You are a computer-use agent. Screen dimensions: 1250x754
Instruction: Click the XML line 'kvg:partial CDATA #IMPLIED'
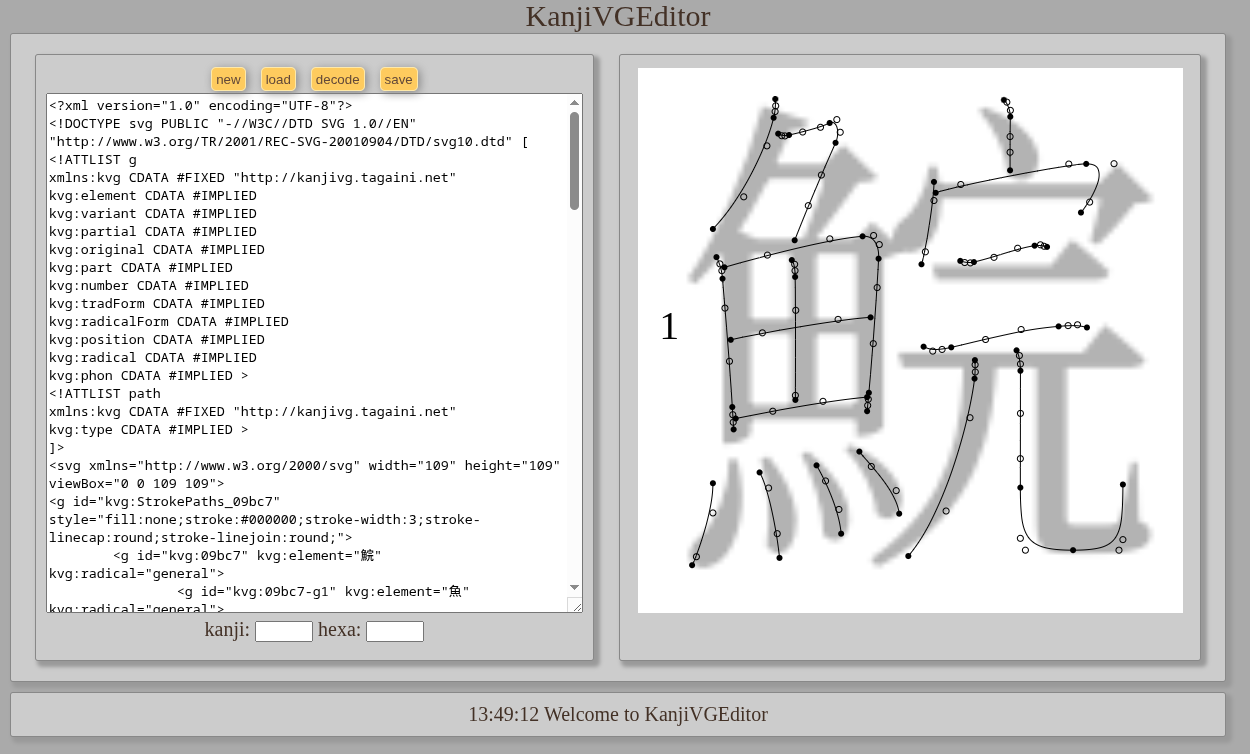[x=153, y=231]
